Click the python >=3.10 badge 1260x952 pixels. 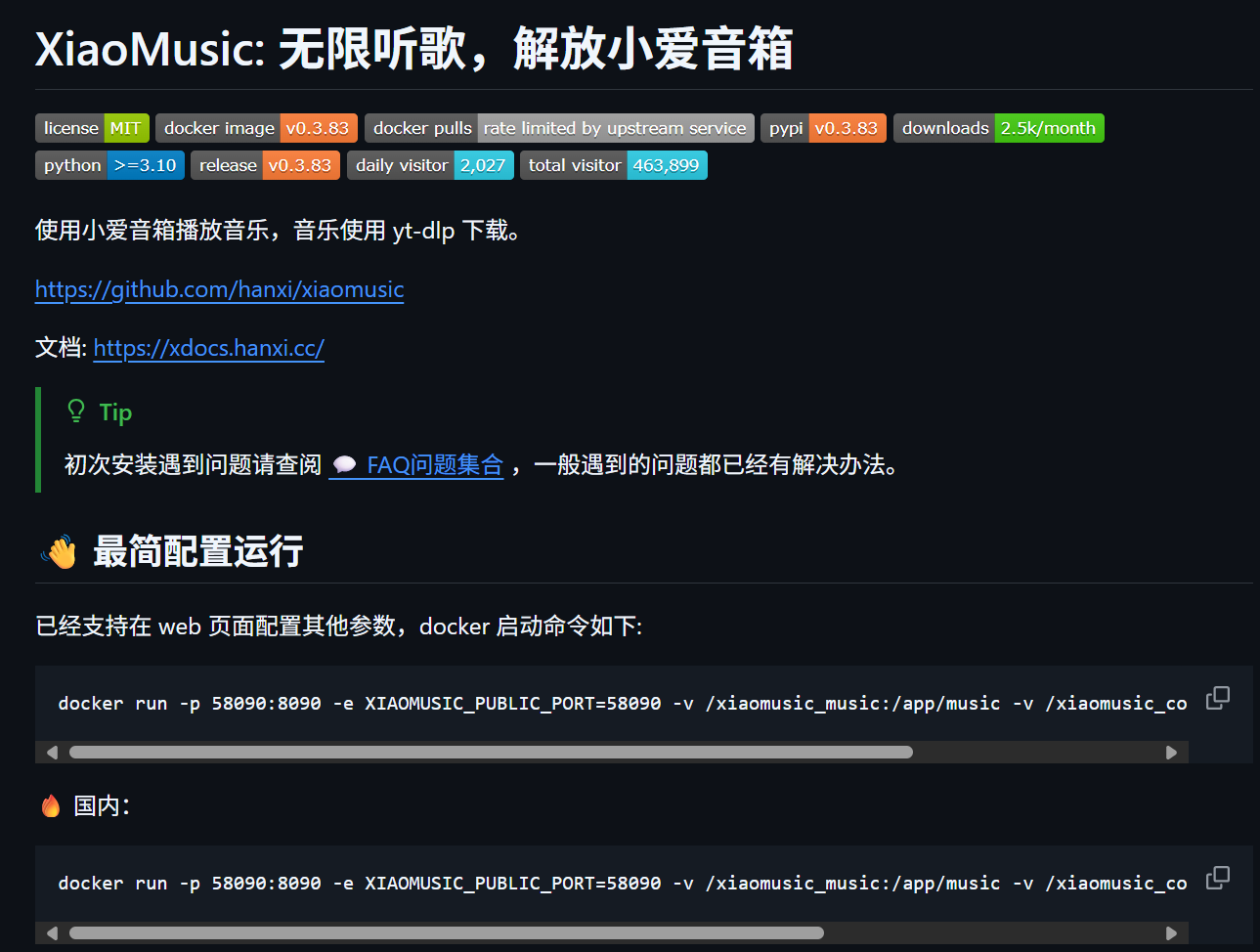(109, 165)
